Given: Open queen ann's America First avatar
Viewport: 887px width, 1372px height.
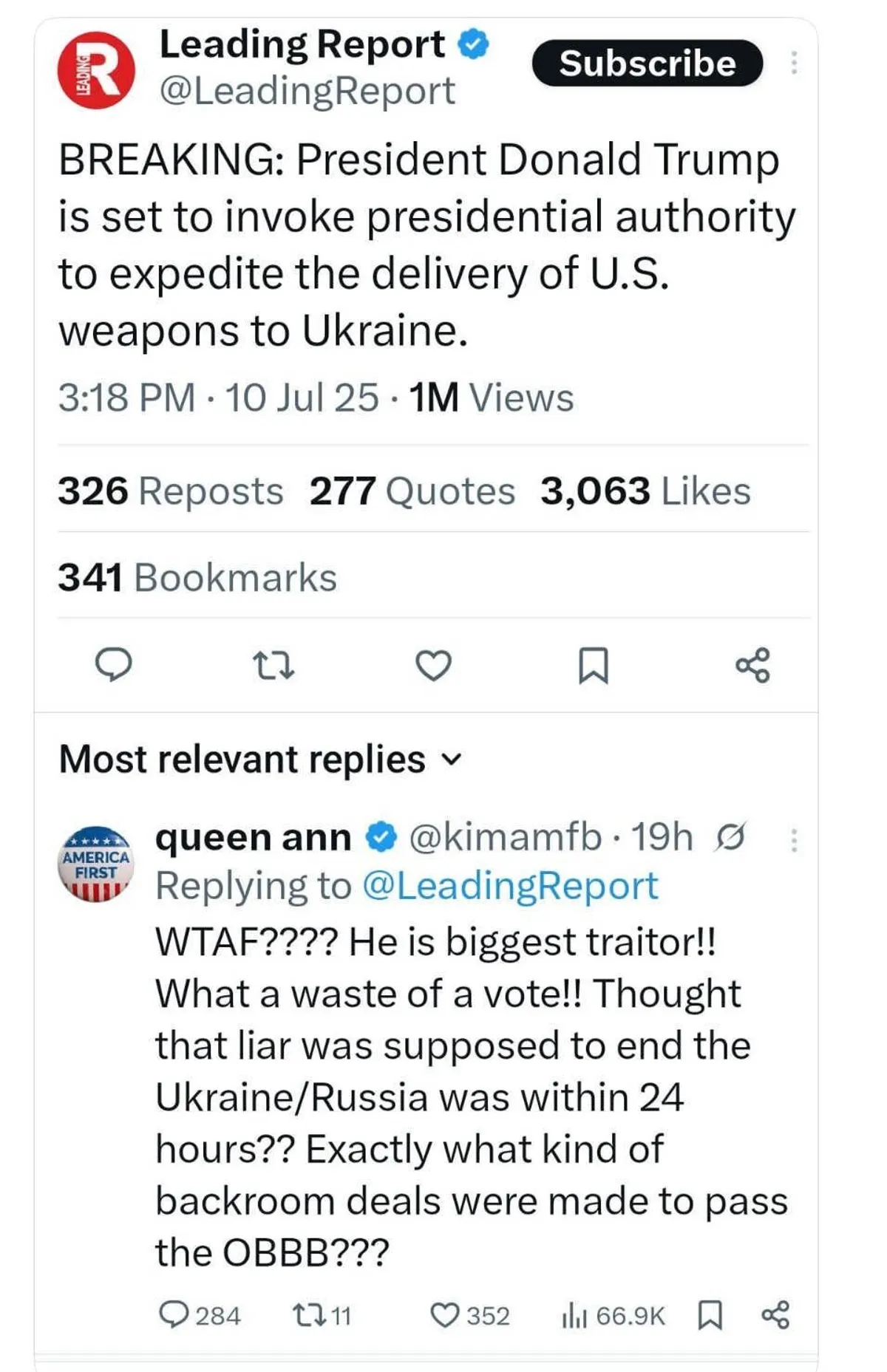Looking at the screenshot, I should point(96,863).
